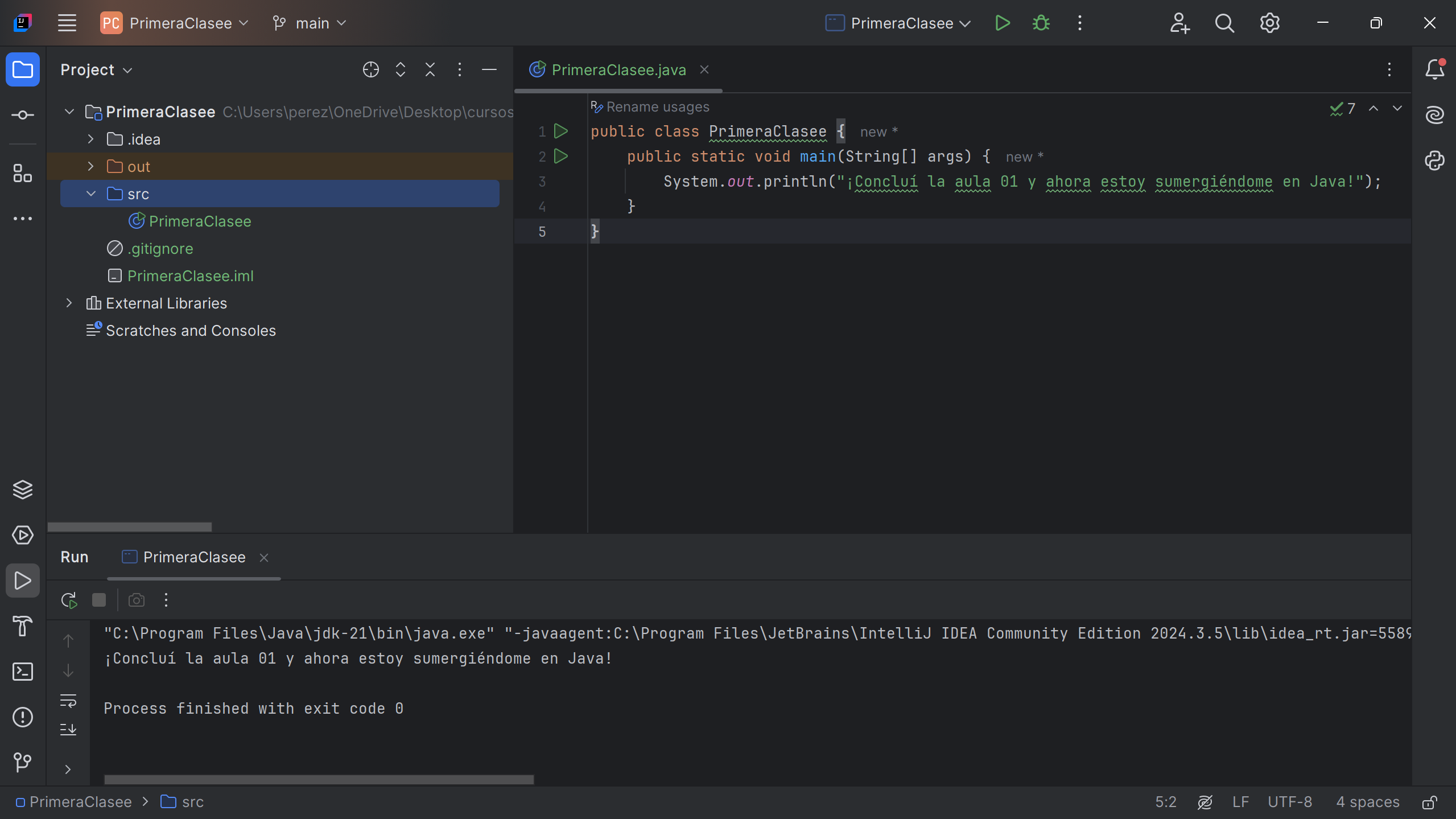This screenshot has height=819, width=1456.
Task: Debug PrimeraClasee with the bug icon
Action: click(x=1041, y=23)
